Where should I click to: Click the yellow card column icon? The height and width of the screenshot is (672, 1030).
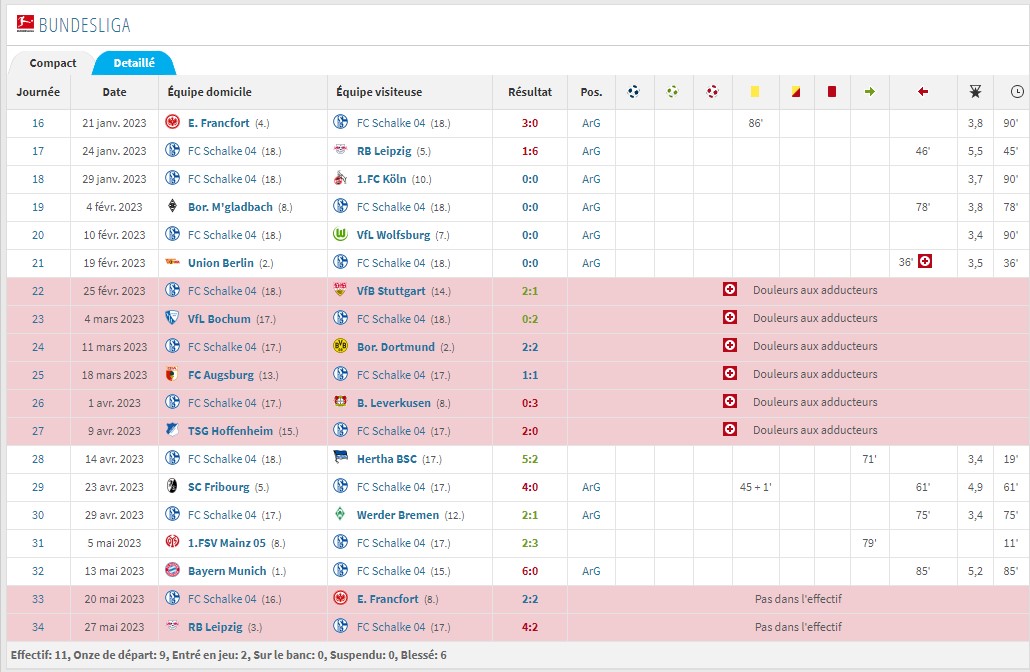pyautogui.click(x=755, y=91)
